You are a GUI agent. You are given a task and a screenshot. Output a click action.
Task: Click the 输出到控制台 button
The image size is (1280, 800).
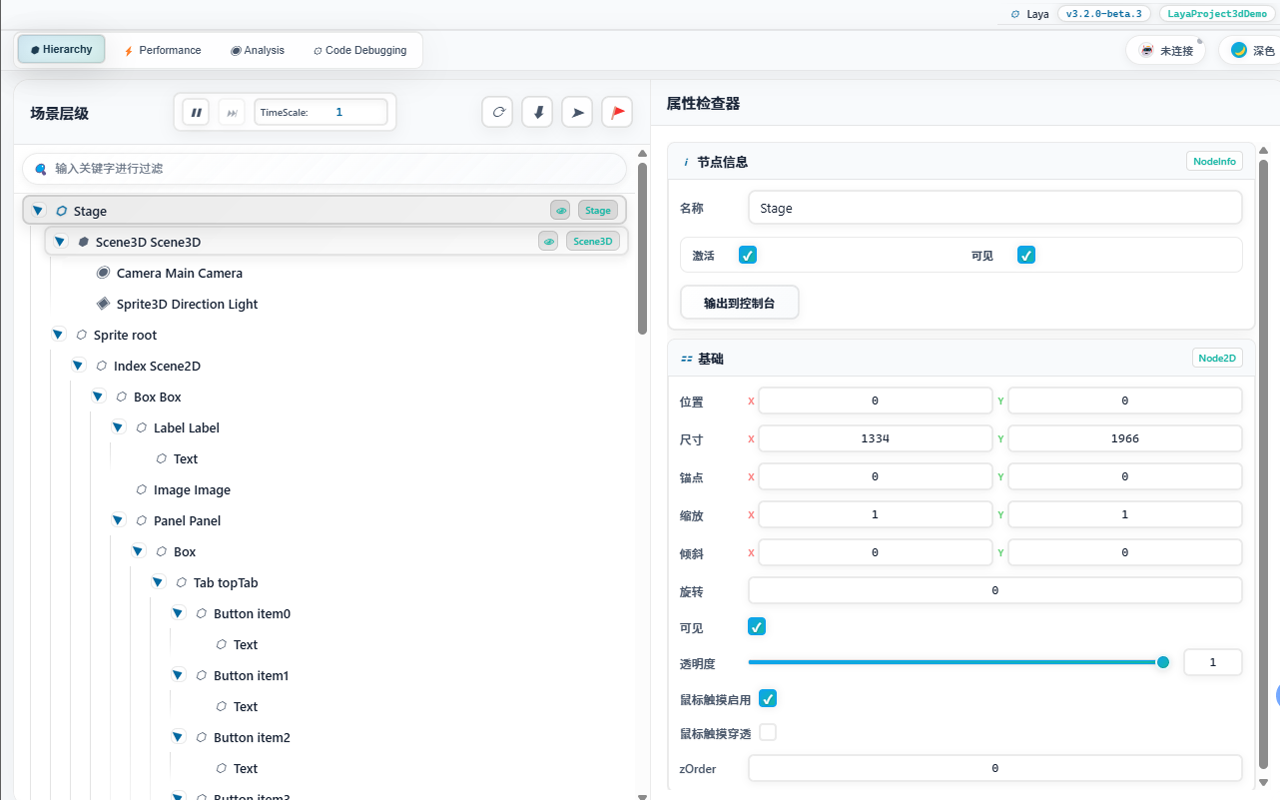740,303
